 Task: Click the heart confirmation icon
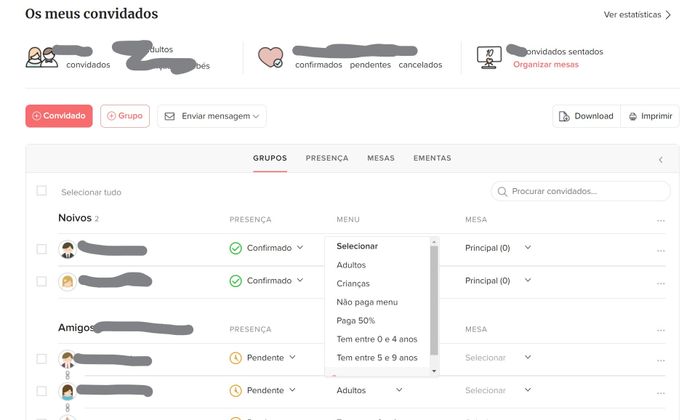point(271,57)
